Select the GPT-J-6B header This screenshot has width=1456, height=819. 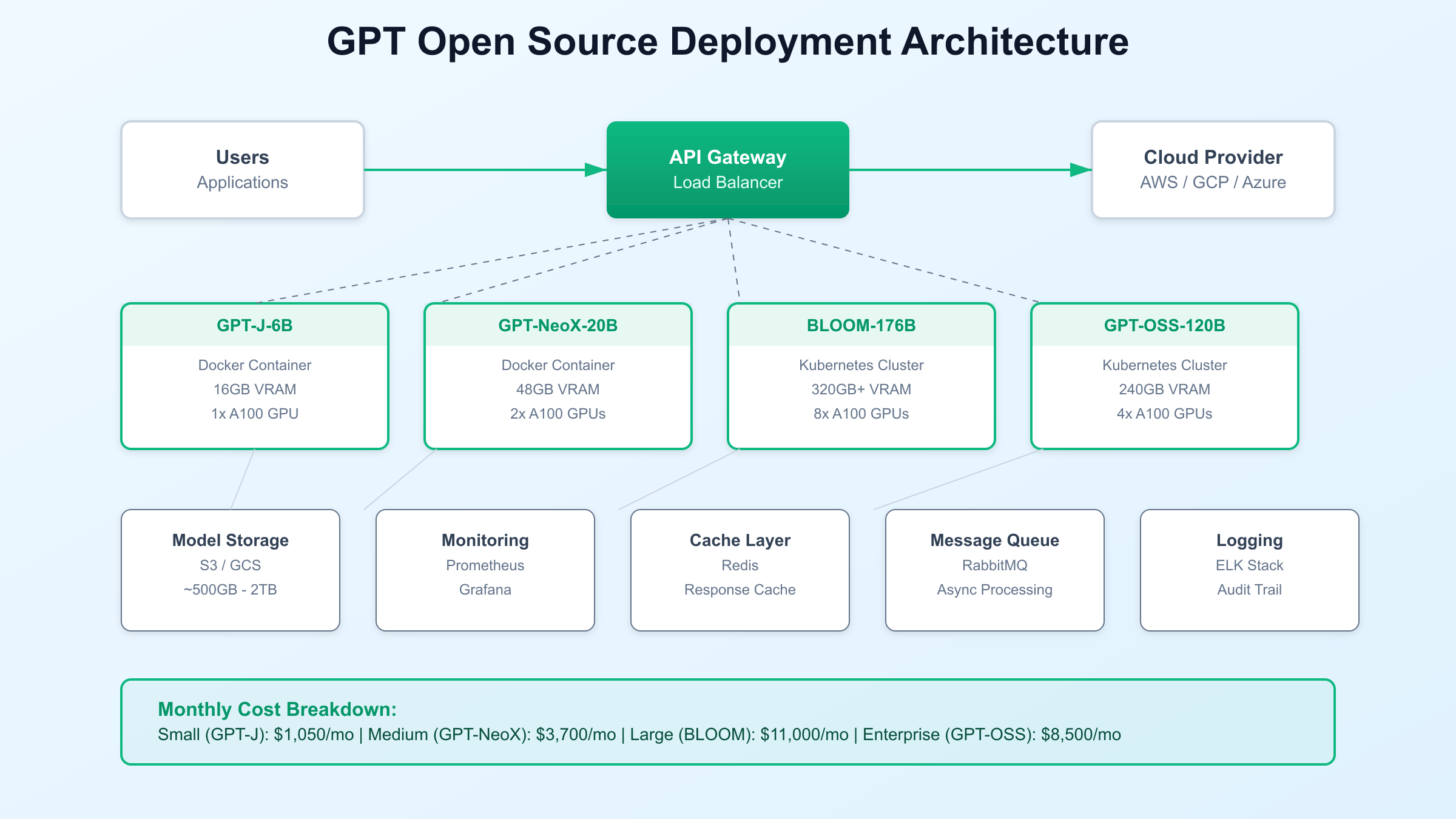coord(255,325)
